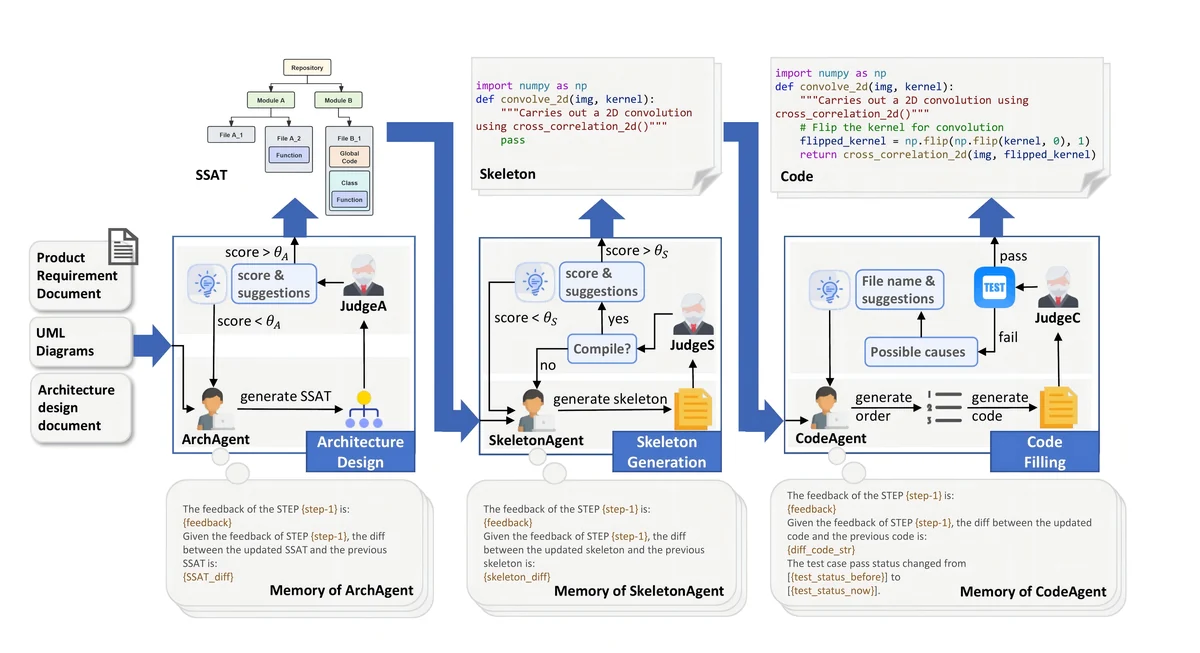Click the document icon beside Product Requirement Document
This screenshot has height=653, width=1200.
[x=123, y=246]
